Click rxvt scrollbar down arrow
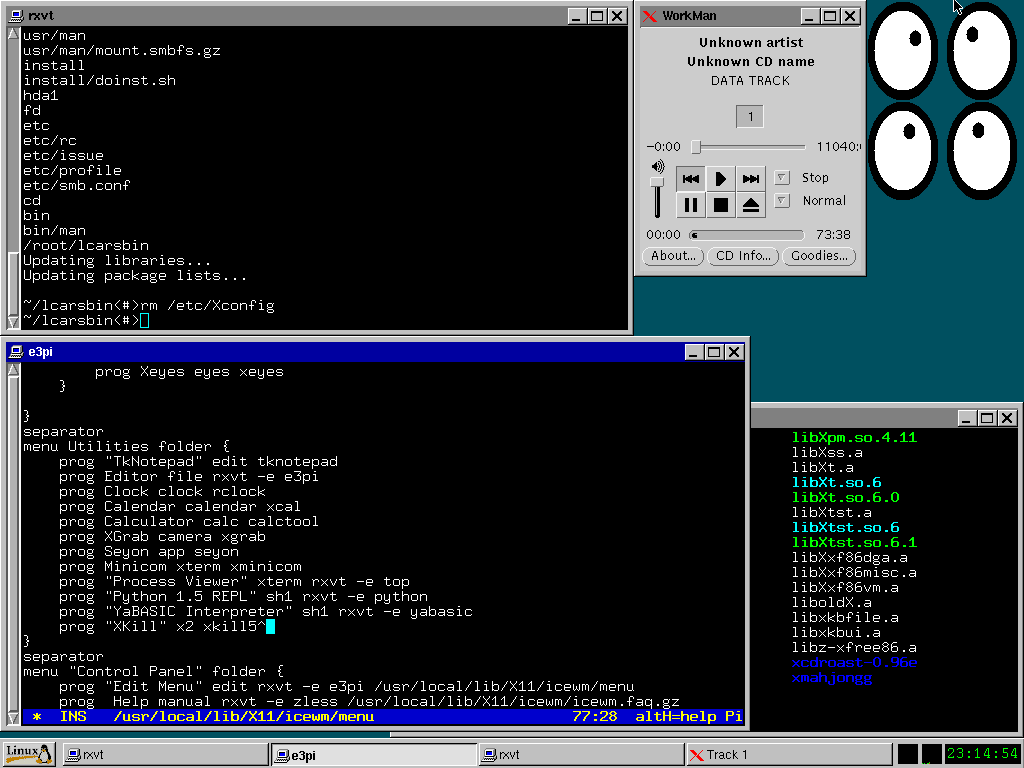The height and width of the screenshot is (768, 1024). pyautogui.click(x=13, y=321)
